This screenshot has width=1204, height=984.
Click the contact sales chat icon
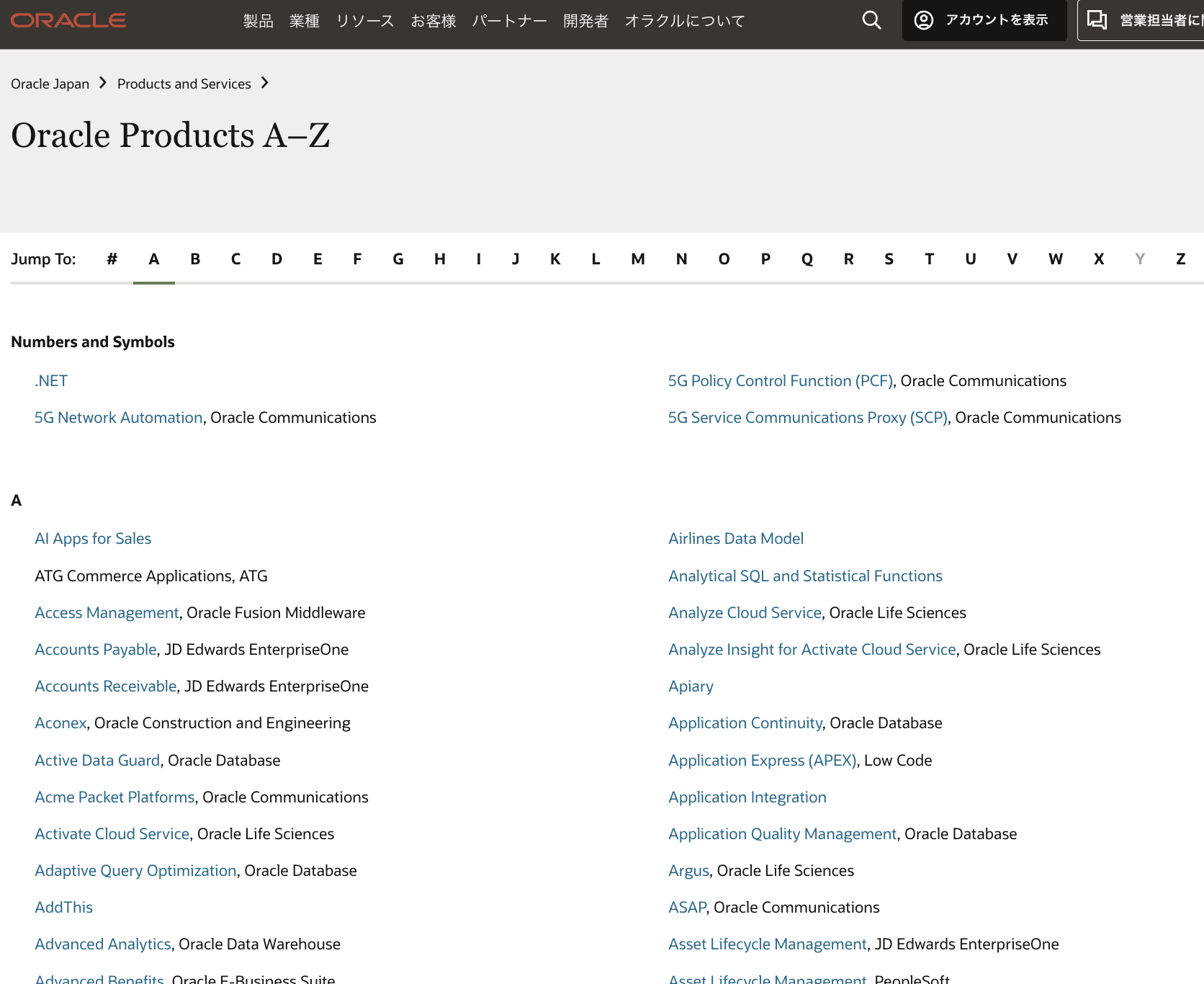(x=1097, y=19)
